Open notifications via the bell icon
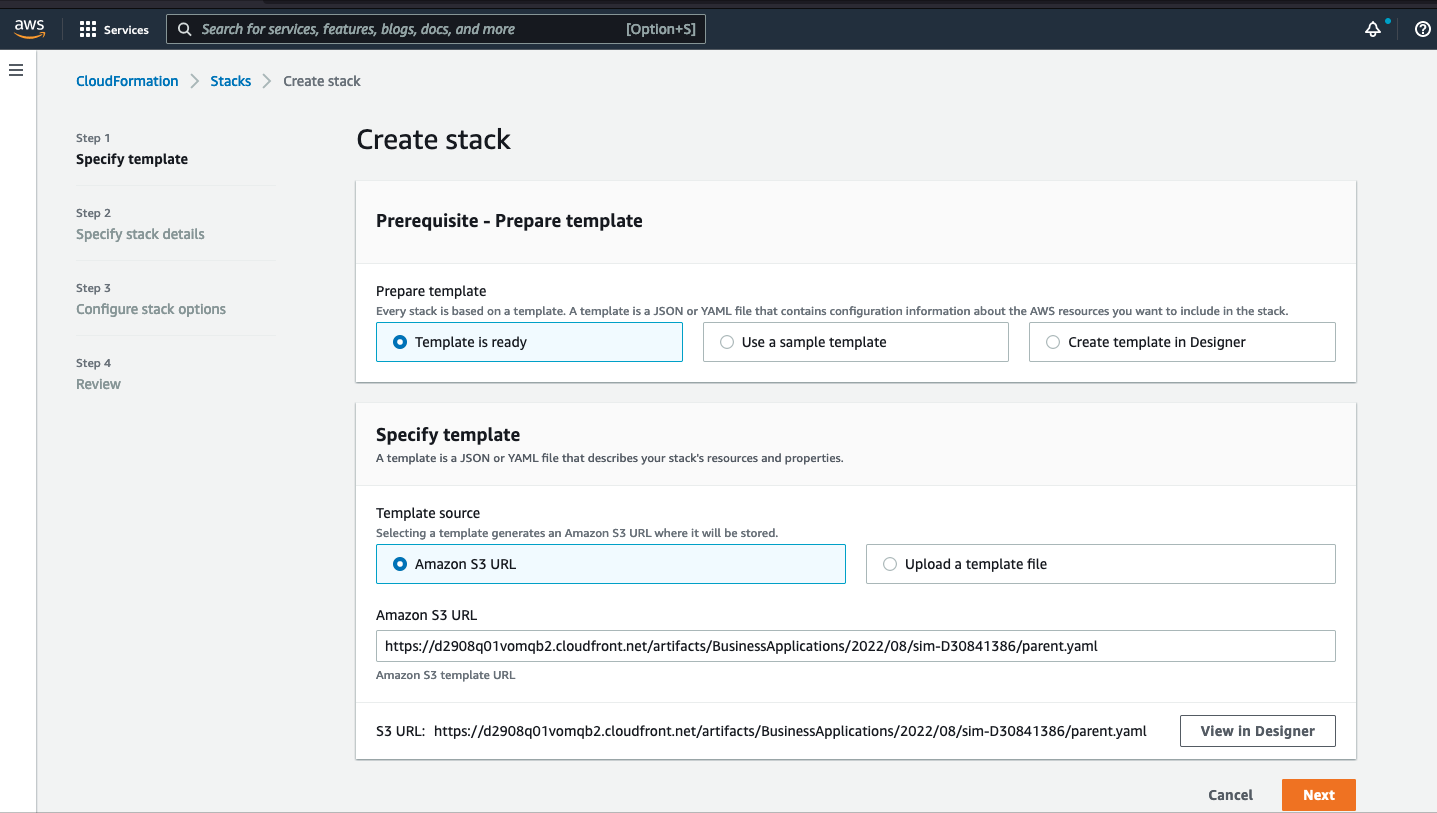This screenshot has width=1437, height=813. click(1372, 30)
